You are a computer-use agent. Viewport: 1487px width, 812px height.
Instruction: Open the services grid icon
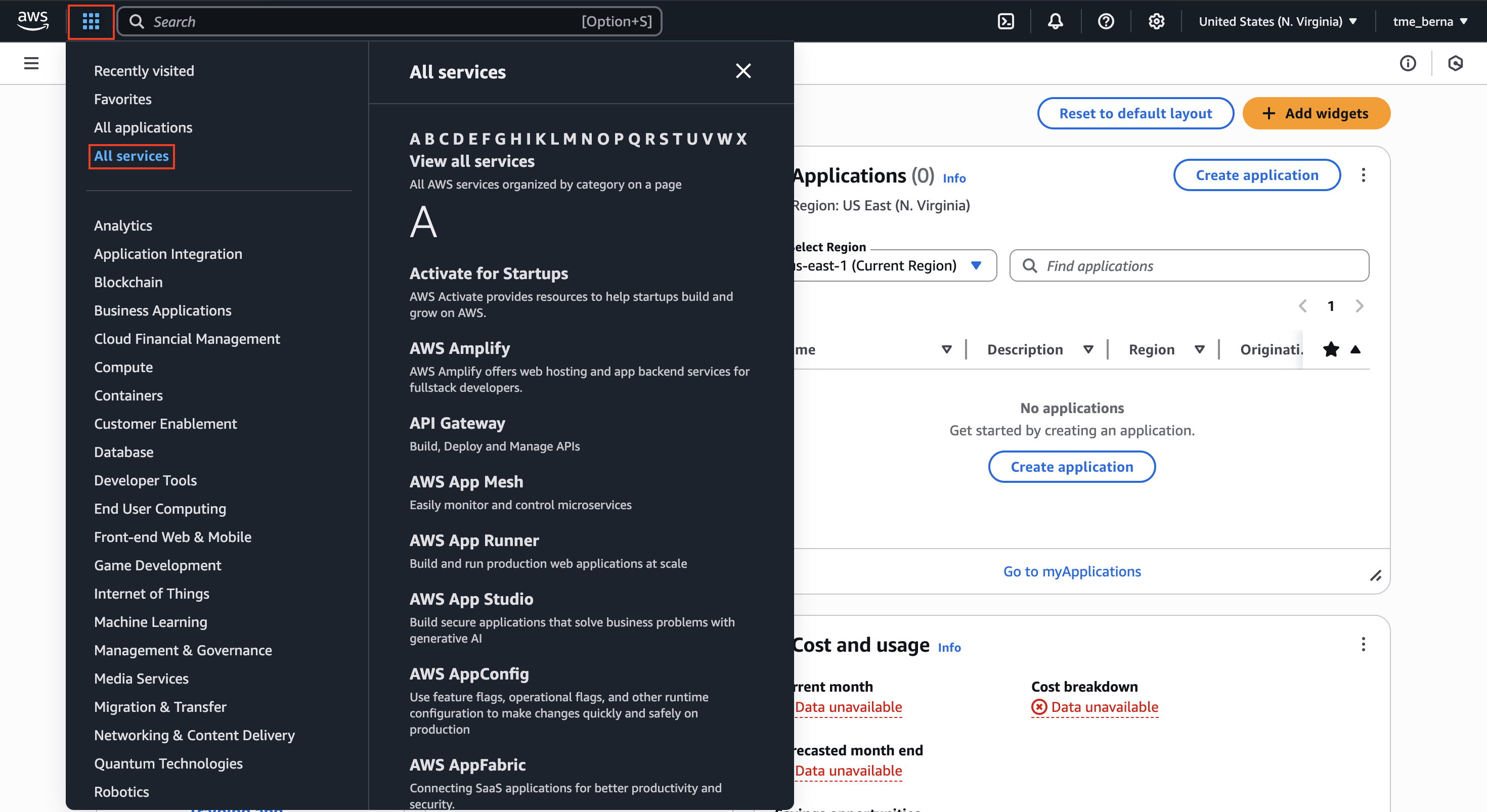coord(91,21)
